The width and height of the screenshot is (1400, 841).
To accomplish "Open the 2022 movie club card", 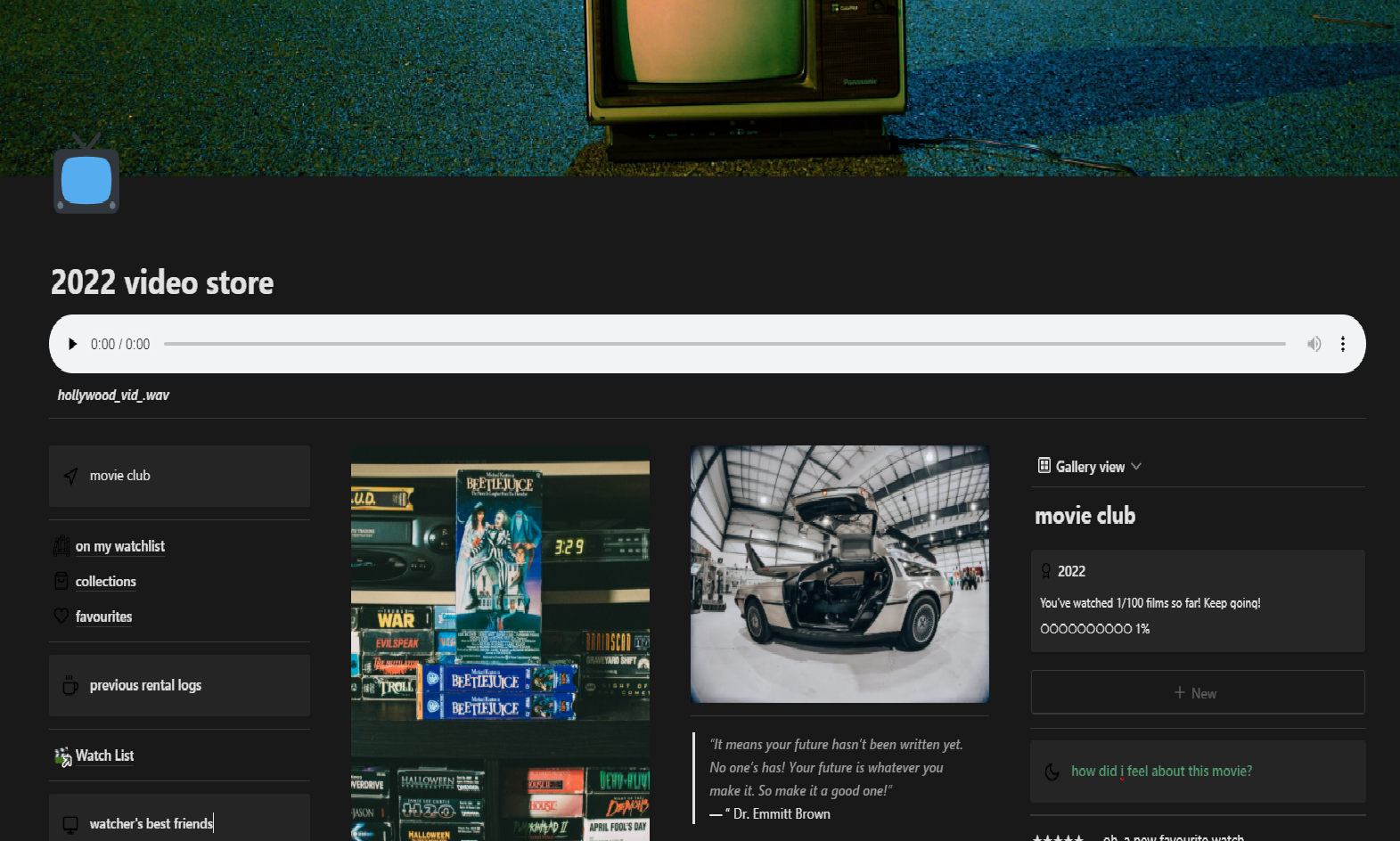I will (1197, 600).
